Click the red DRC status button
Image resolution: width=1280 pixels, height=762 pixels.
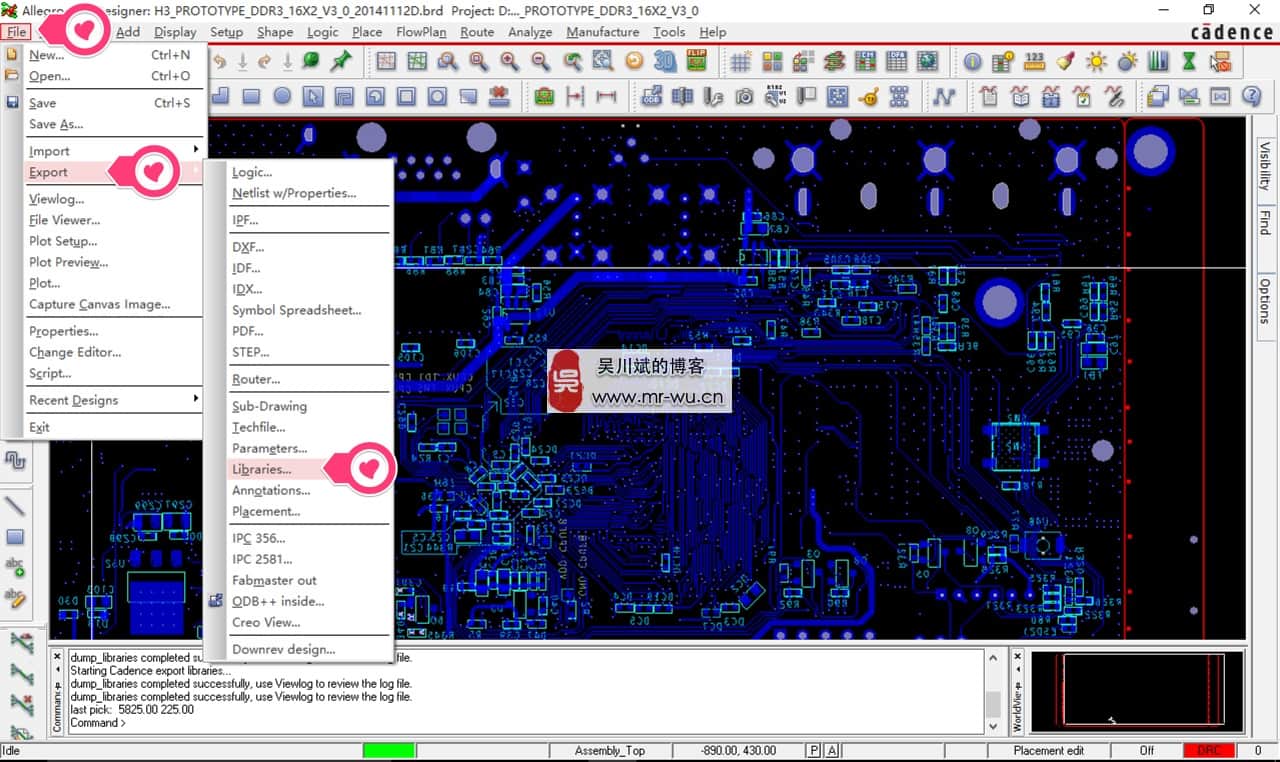click(x=1209, y=750)
